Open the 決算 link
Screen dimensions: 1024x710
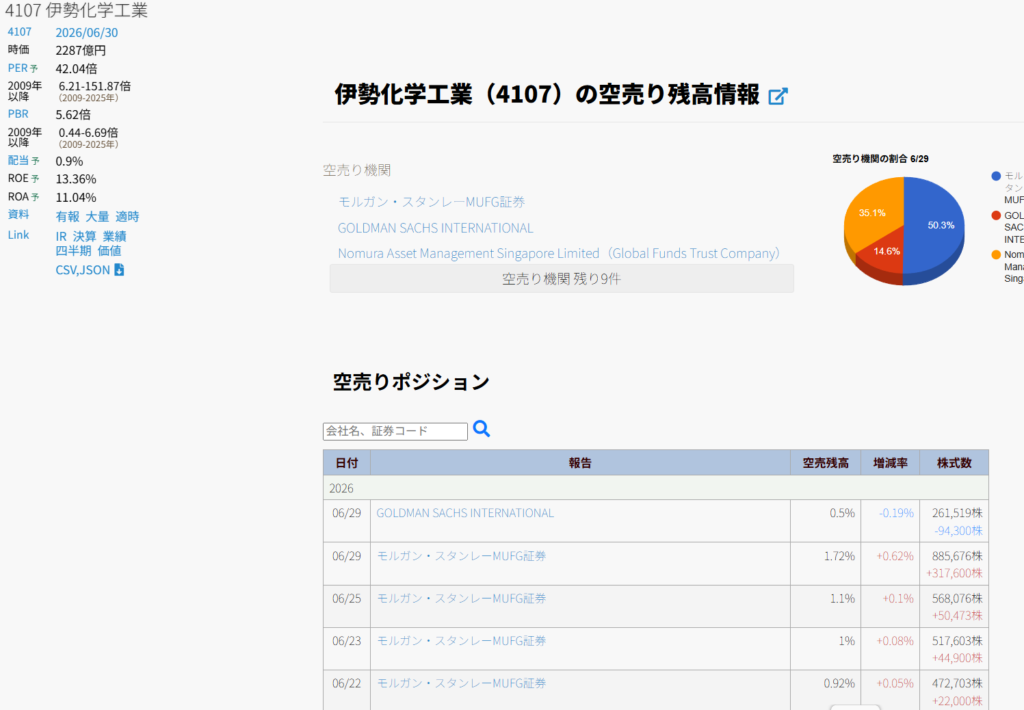[x=84, y=236]
